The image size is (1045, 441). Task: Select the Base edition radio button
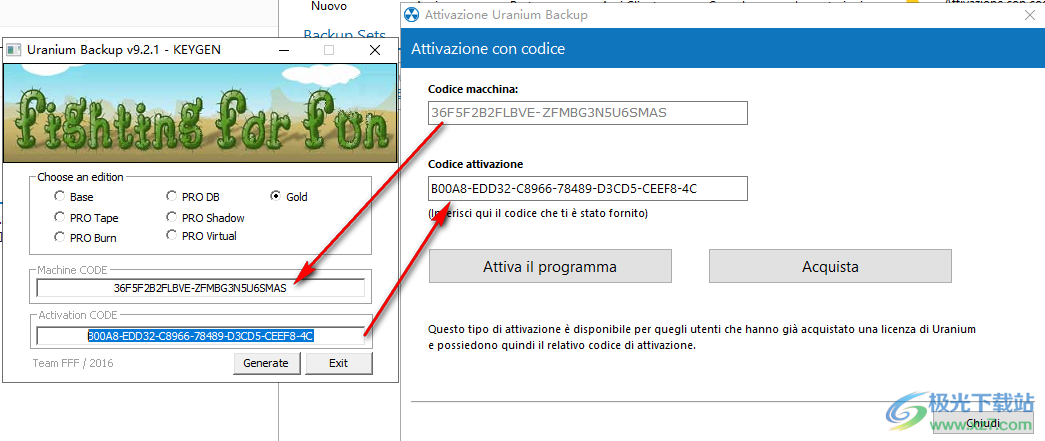(x=60, y=197)
